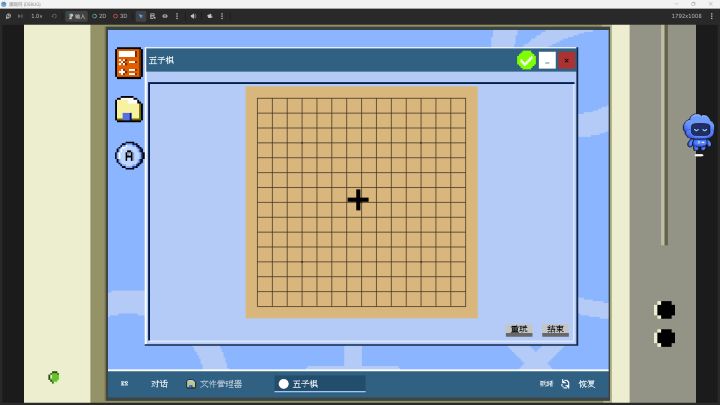Open the far-right toolbar overflow dots
This screenshot has width=720, height=405.
coord(712,16)
